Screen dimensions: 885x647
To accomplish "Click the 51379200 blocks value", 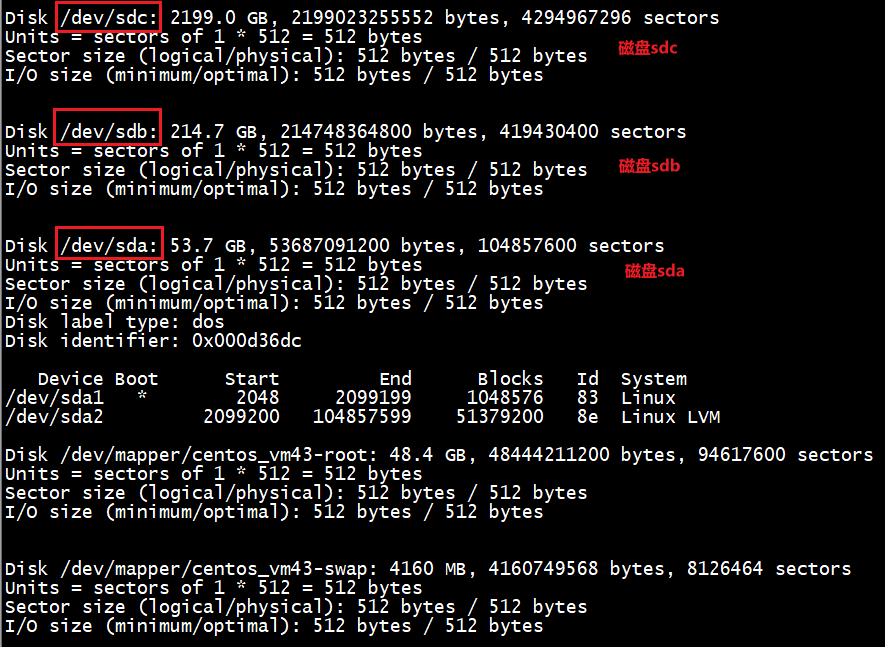I will (499, 417).
